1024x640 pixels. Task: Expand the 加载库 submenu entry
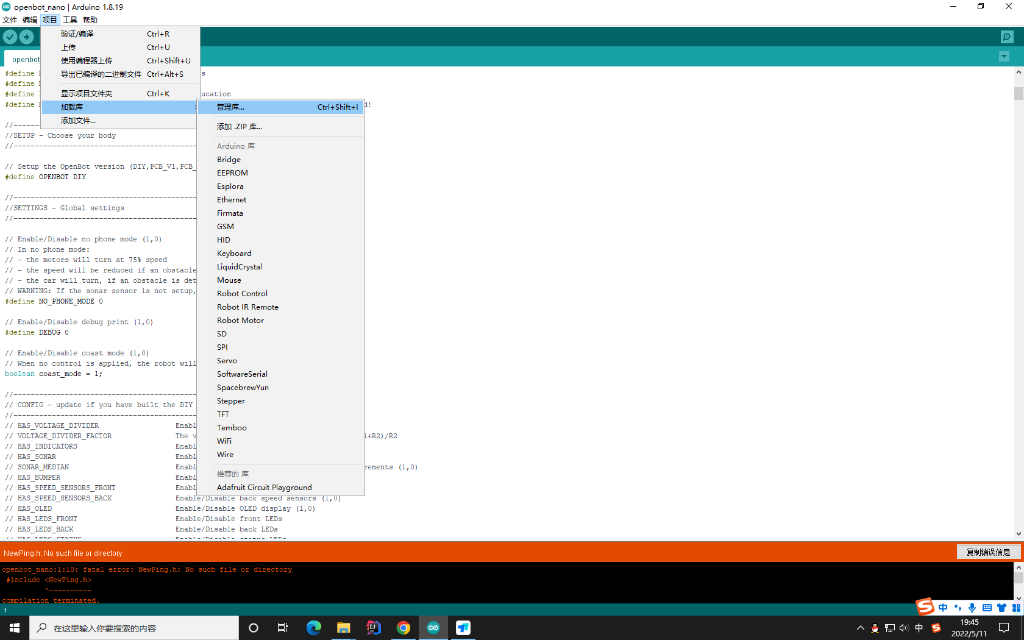[120, 107]
